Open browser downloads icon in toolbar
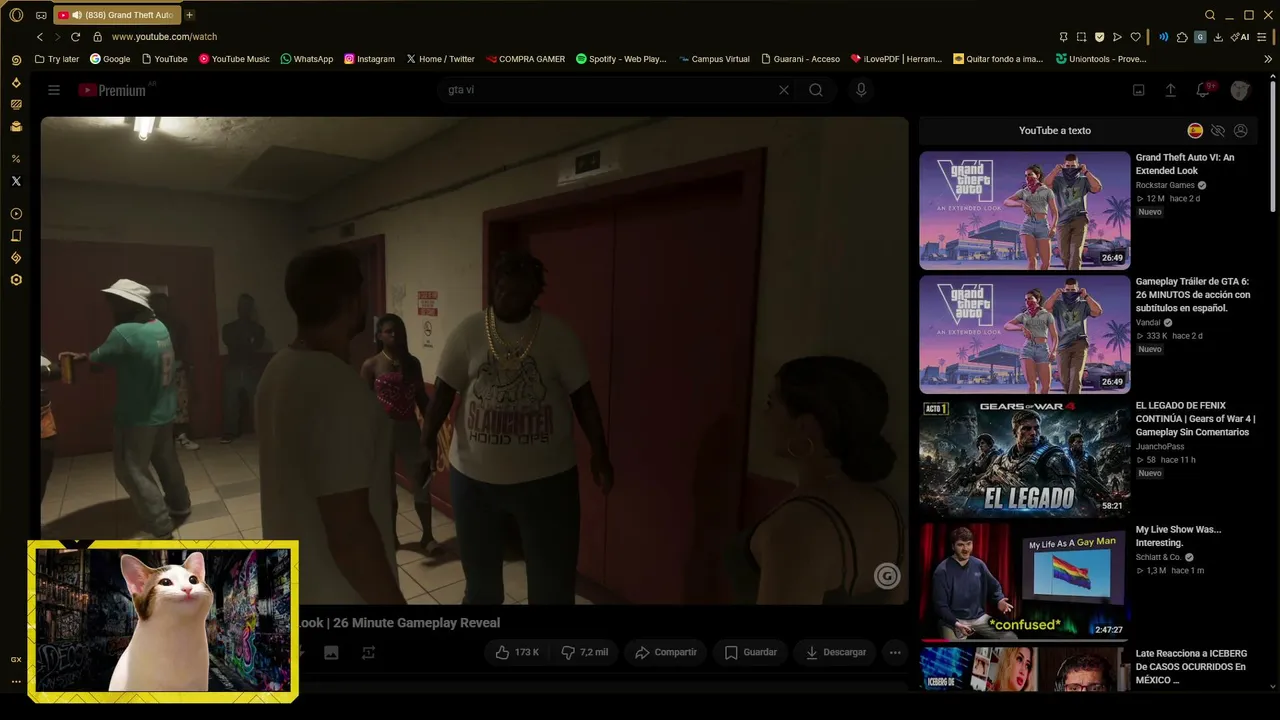 click(1218, 37)
